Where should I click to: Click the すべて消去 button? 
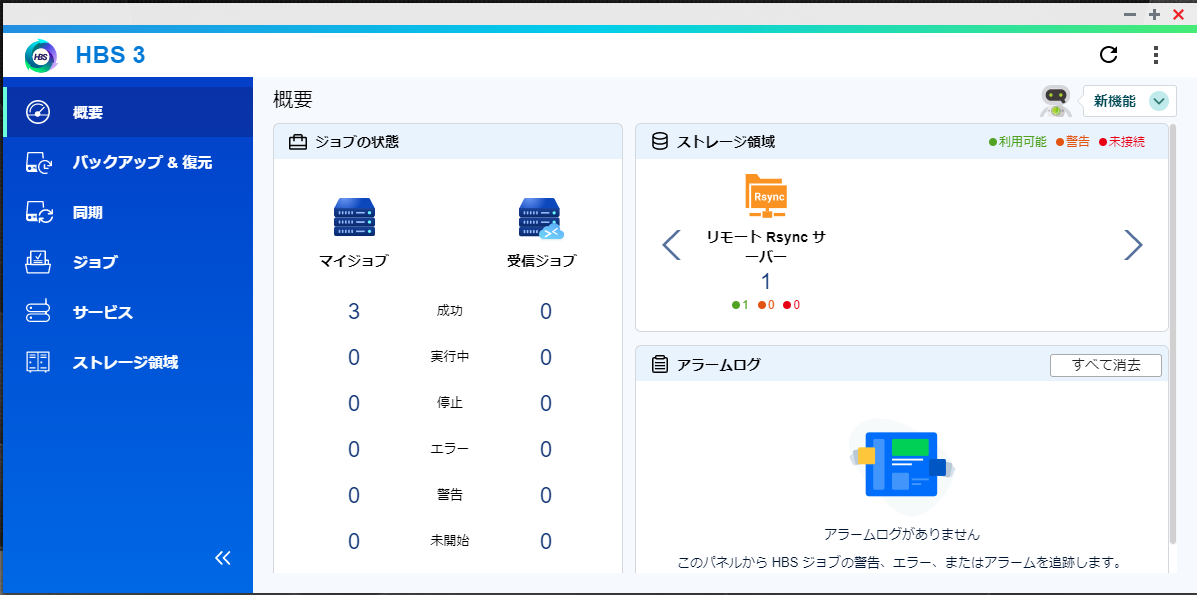1105,365
